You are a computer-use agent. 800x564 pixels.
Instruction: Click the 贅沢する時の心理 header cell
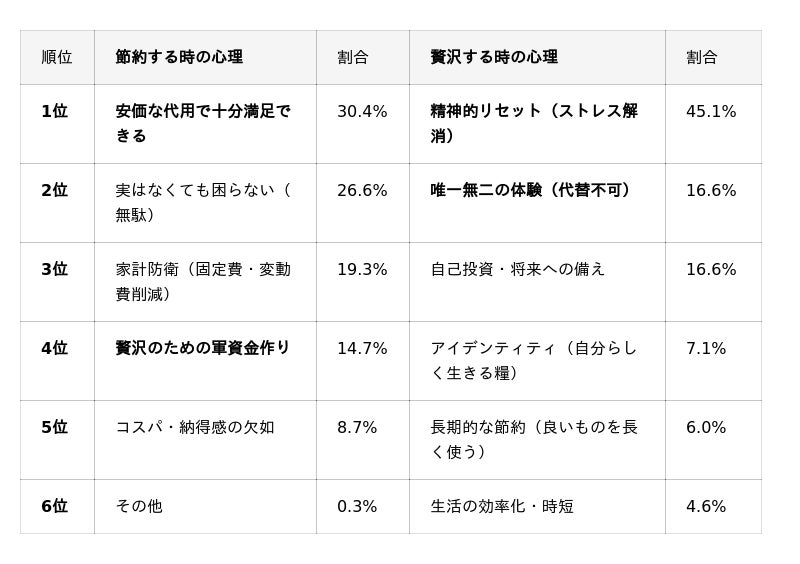[x=494, y=57]
